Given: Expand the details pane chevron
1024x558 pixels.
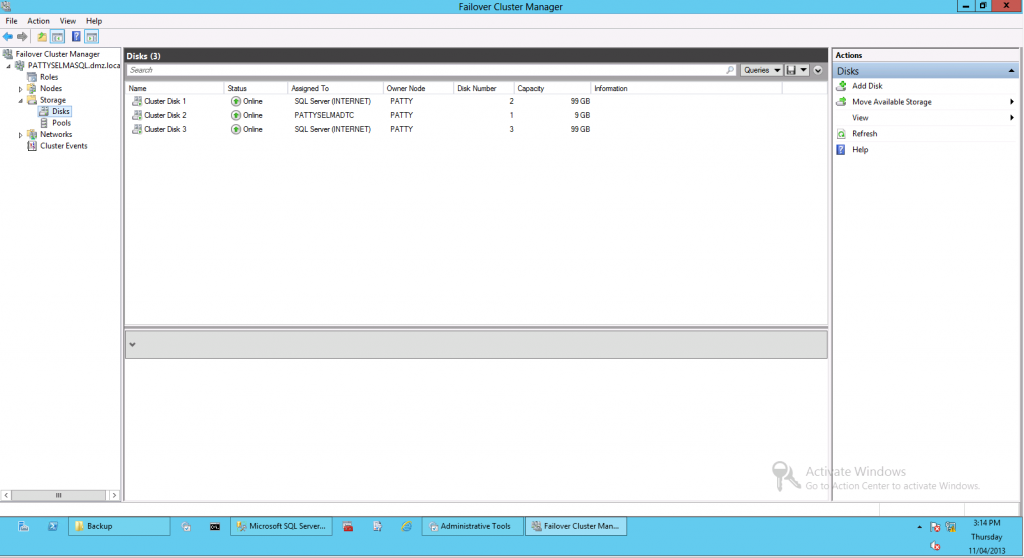Looking at the screenshot, I should click(133, 345).
